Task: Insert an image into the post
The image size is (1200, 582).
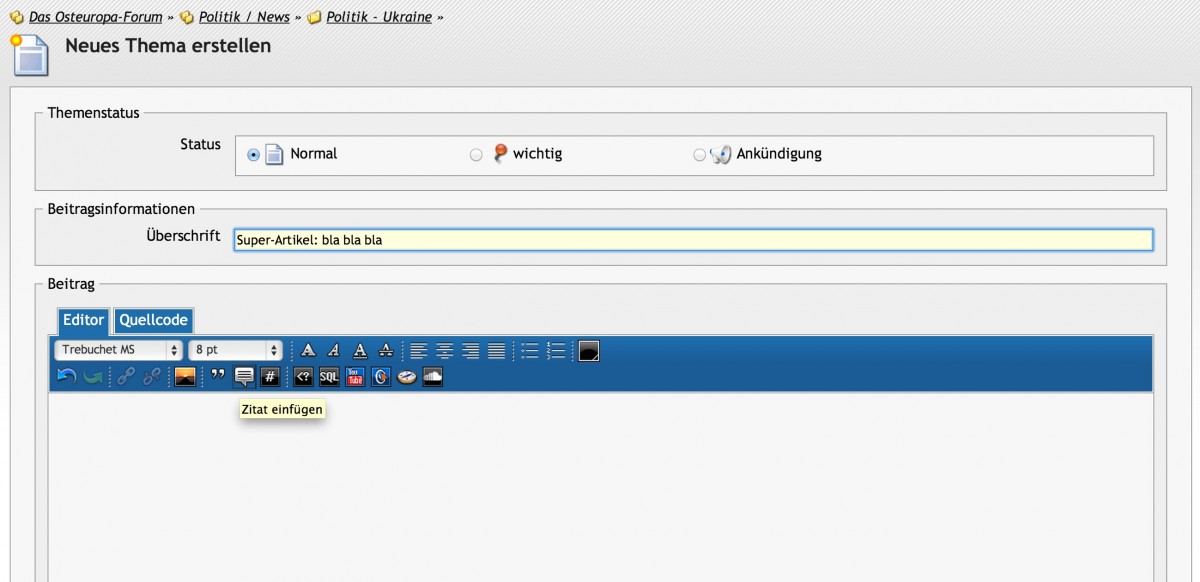Action: 185,377
